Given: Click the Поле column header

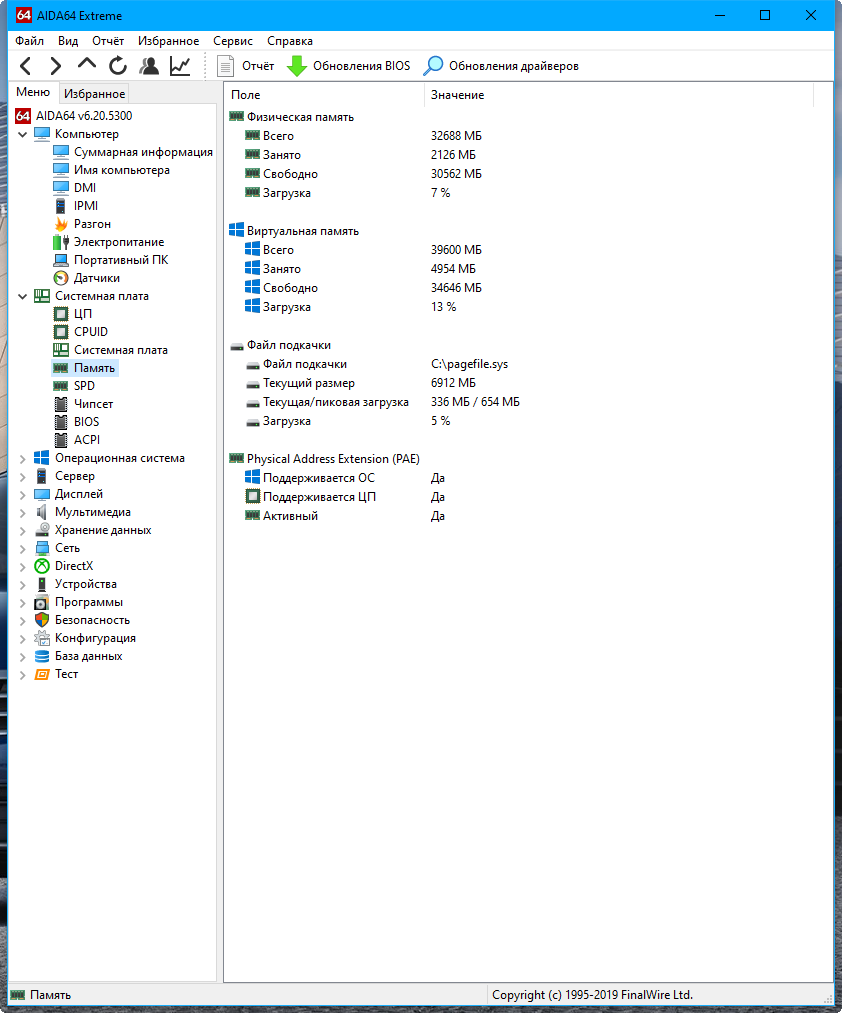Looking at the screenshot, I should 324,95.
